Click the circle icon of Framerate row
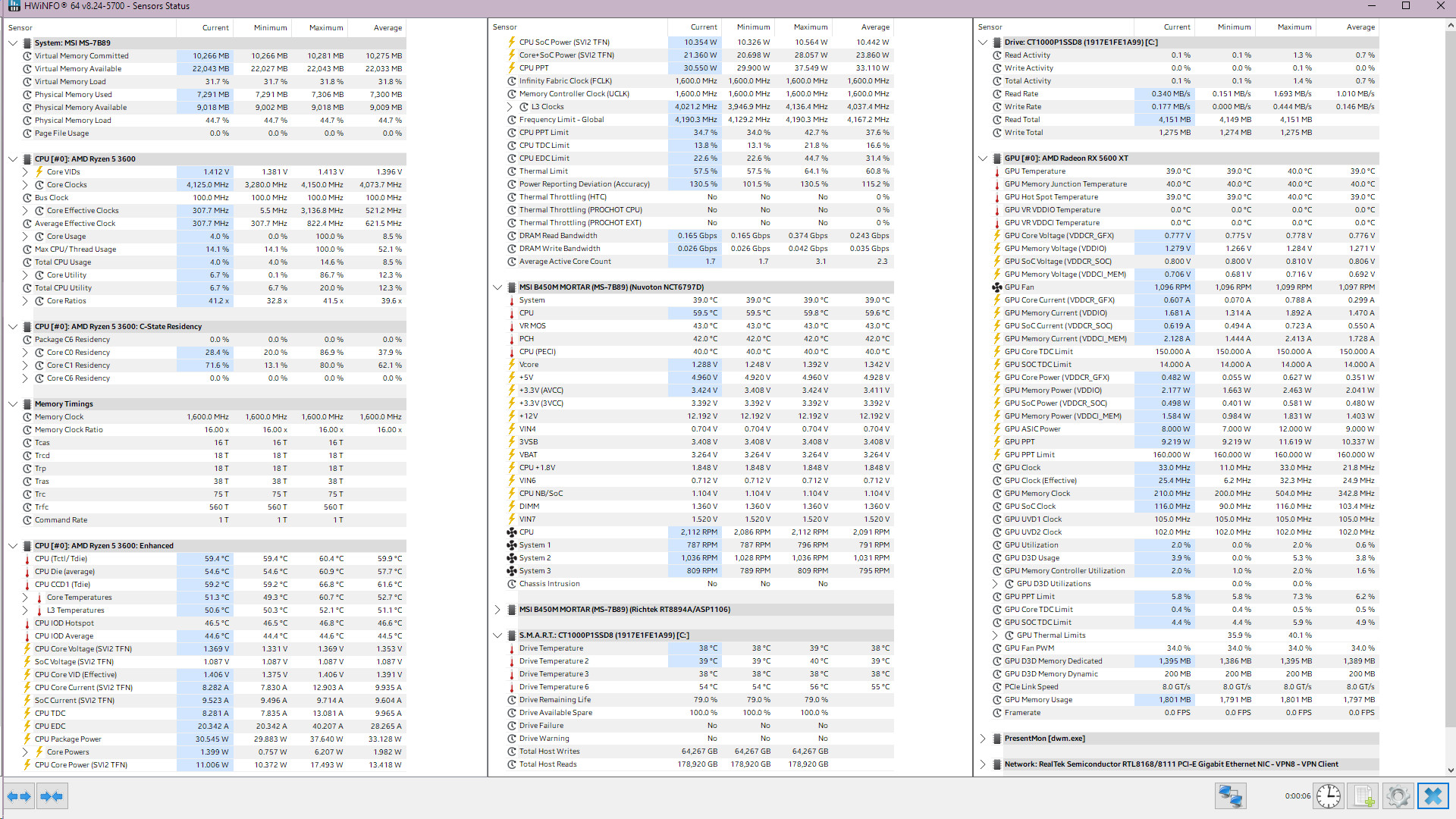Image resolution: width=1456 pixels, height=819 pixels. (997, 713)
